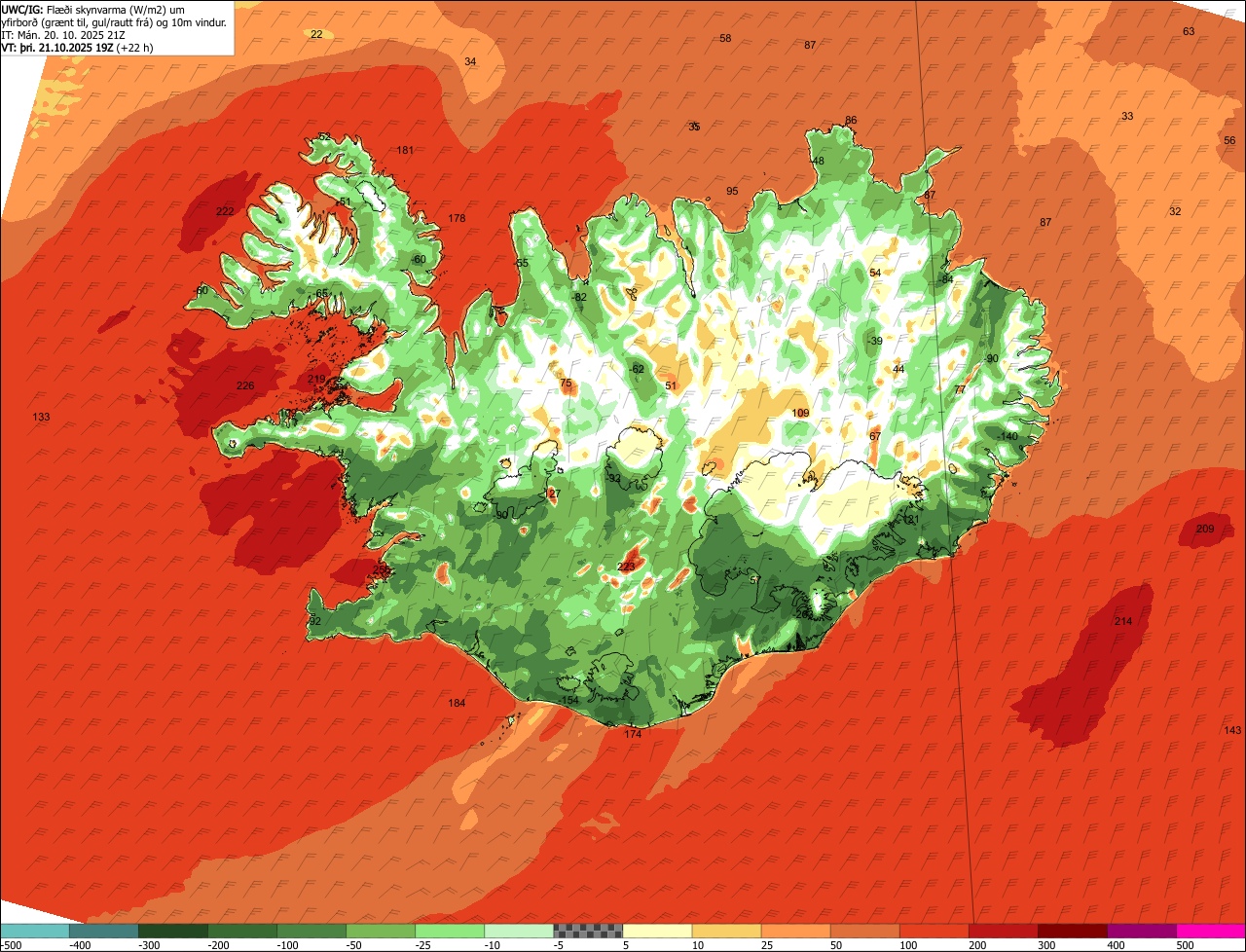Click the value 226 in the western sea
This screenshot has width=1246, height=952.
(x=245, y=385)
